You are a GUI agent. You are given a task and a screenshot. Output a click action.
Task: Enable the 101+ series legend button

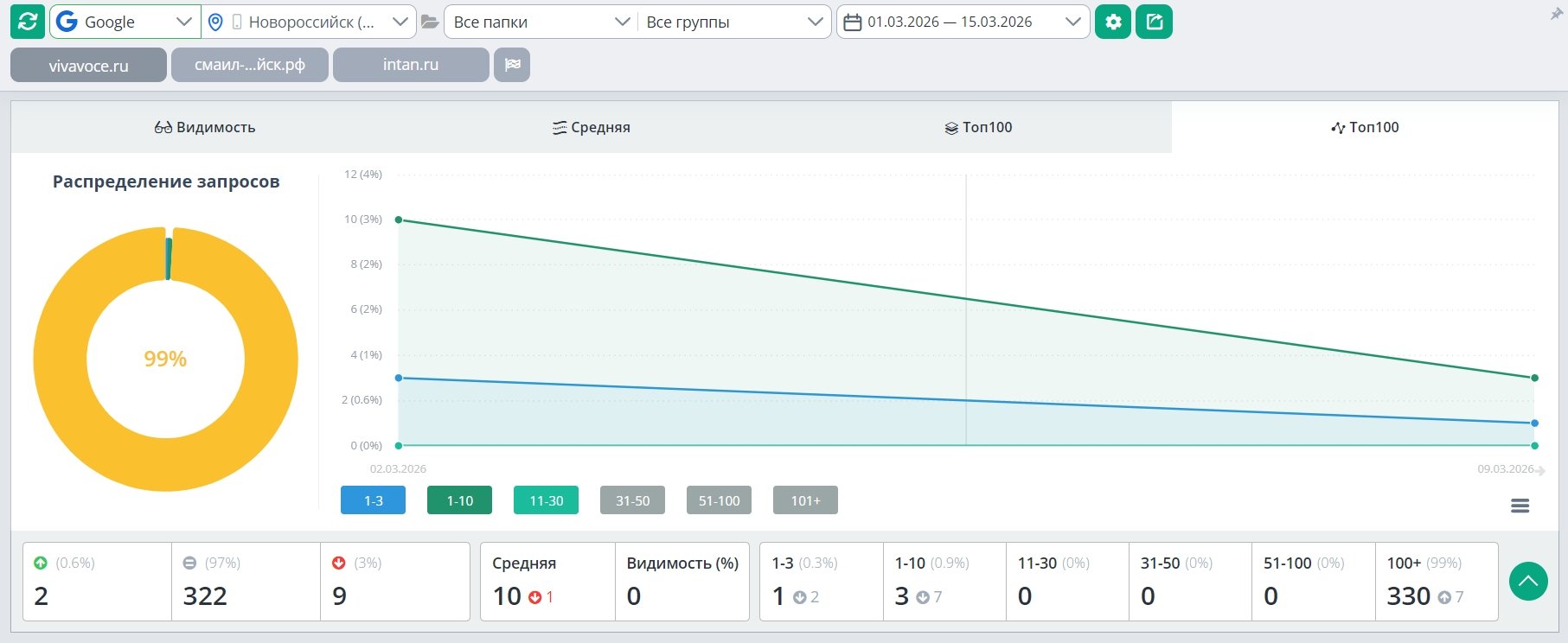click(805, 500)
